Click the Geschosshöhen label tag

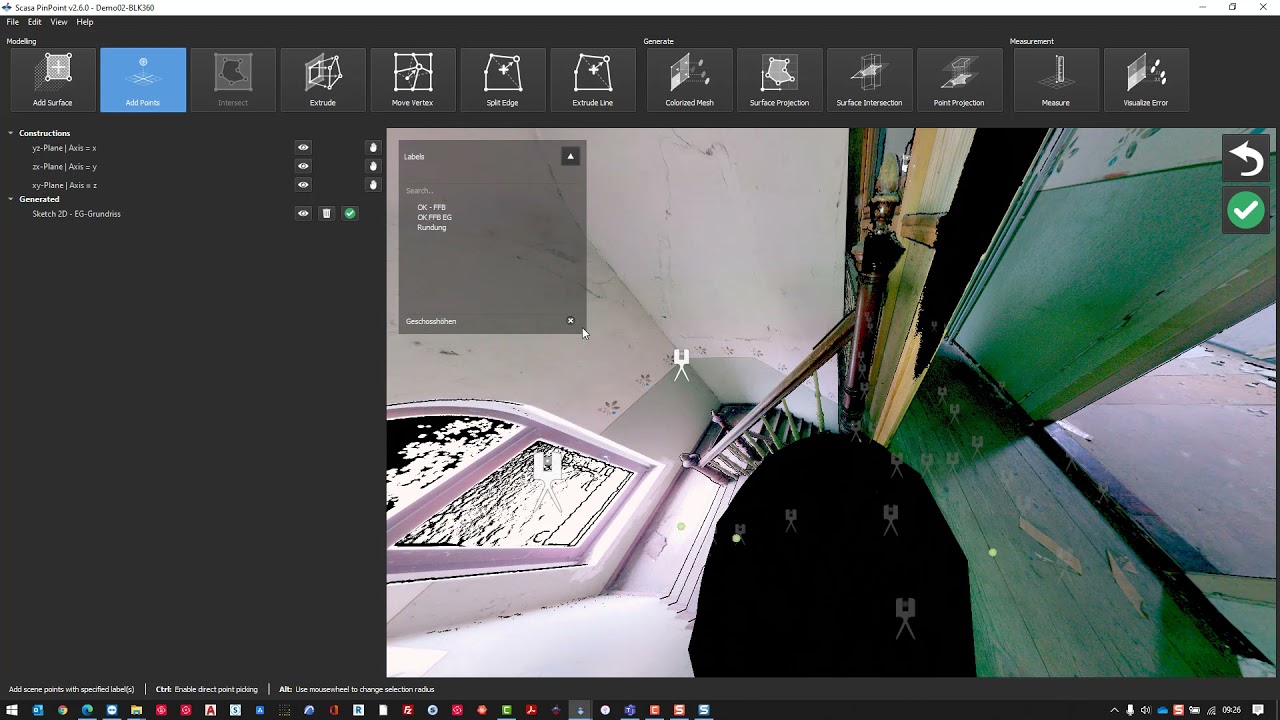coord(431,321)
